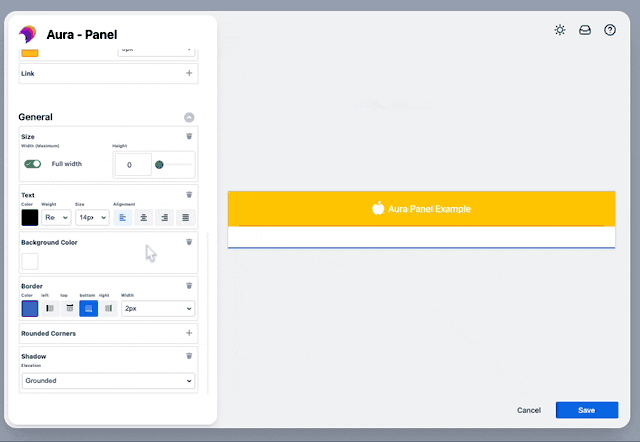
Task: Click the Aura - Panel title
Action: pyautogui.click(x=82, y=35)
